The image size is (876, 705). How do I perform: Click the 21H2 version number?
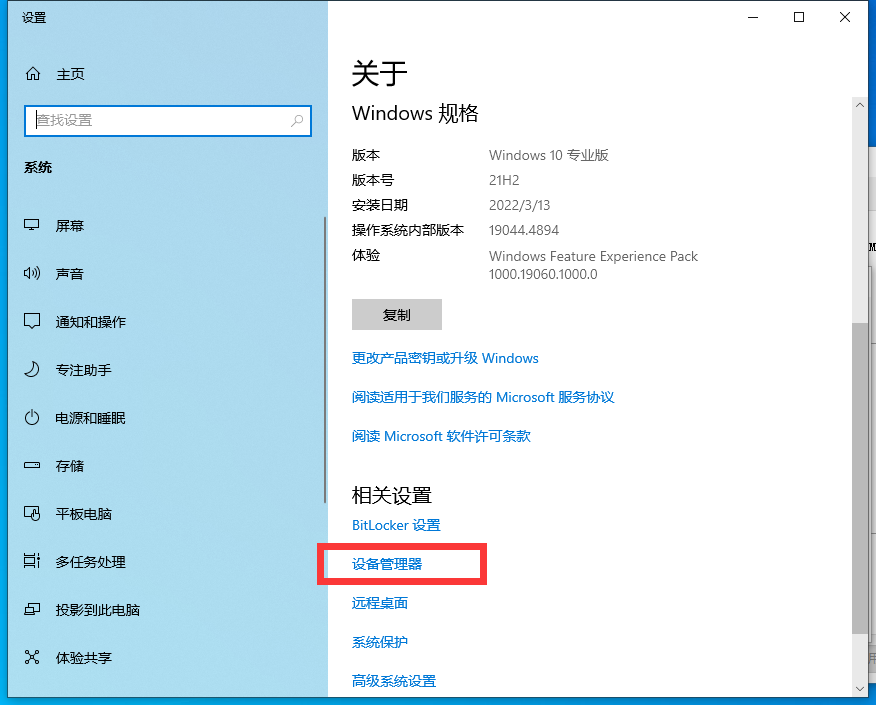click(x=504, y=180)
